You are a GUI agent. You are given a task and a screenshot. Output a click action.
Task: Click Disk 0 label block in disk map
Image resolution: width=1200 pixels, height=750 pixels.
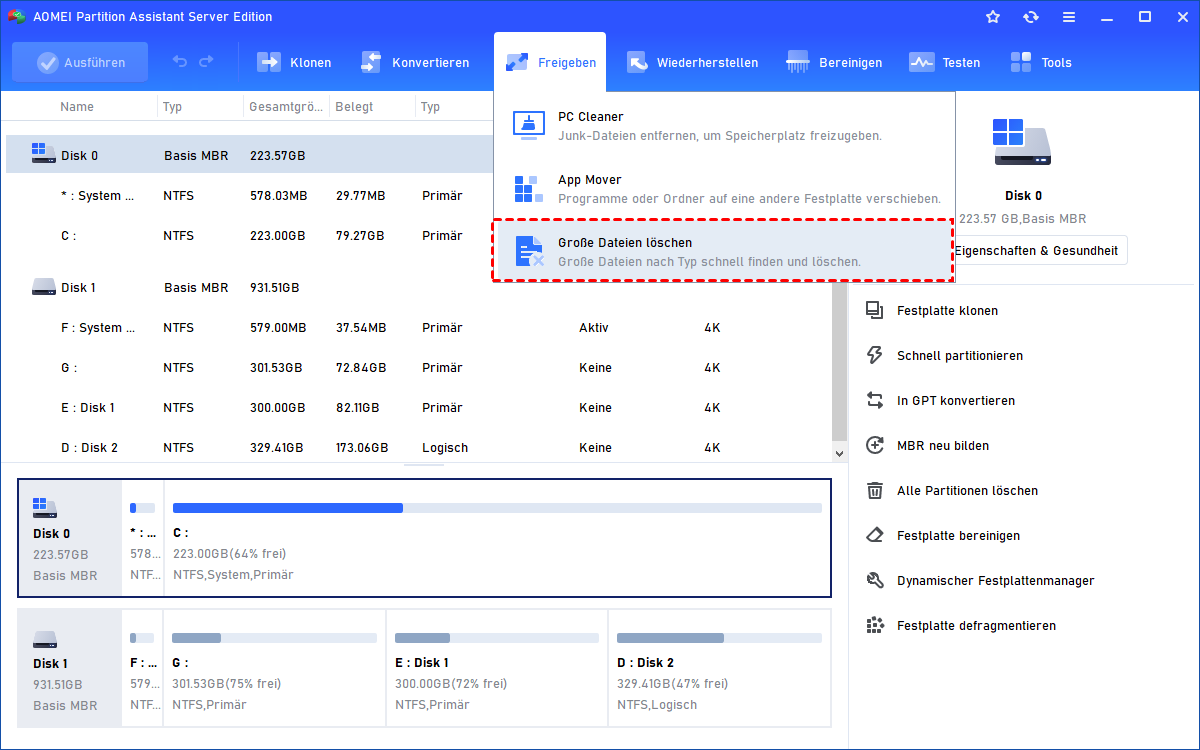[70, 539]
